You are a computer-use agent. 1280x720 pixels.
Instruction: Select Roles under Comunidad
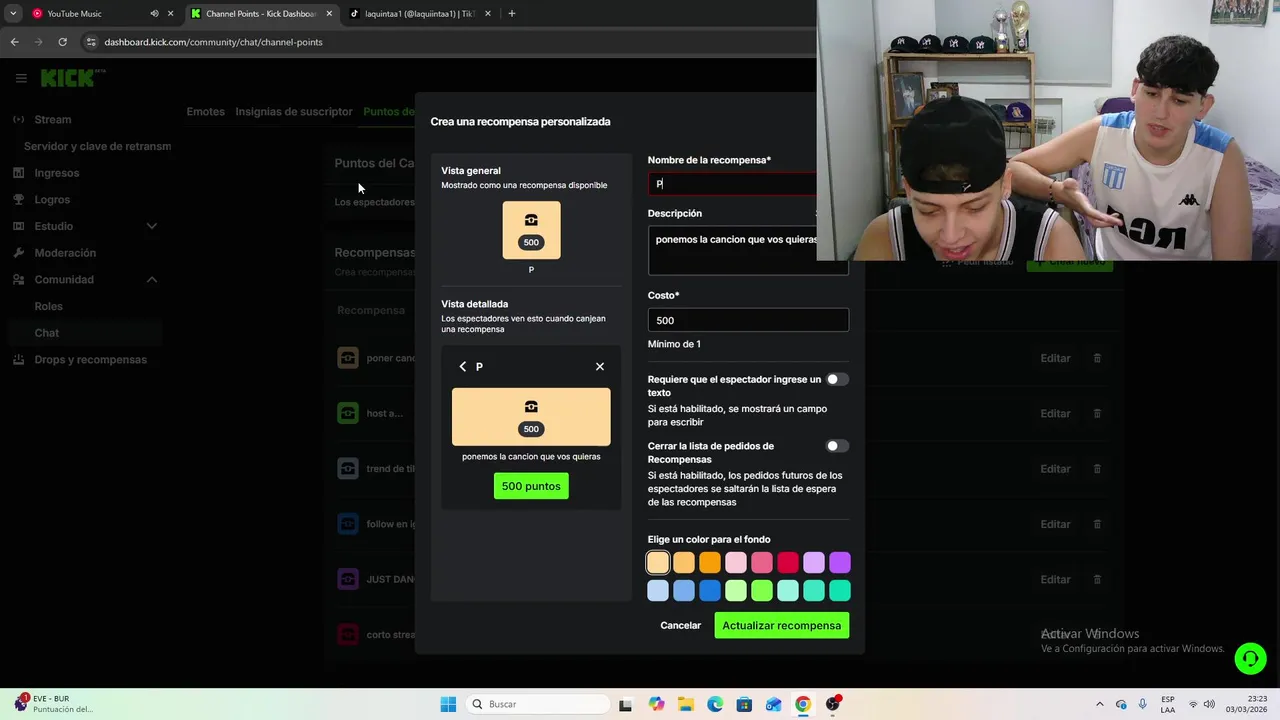tap(48, 306)
